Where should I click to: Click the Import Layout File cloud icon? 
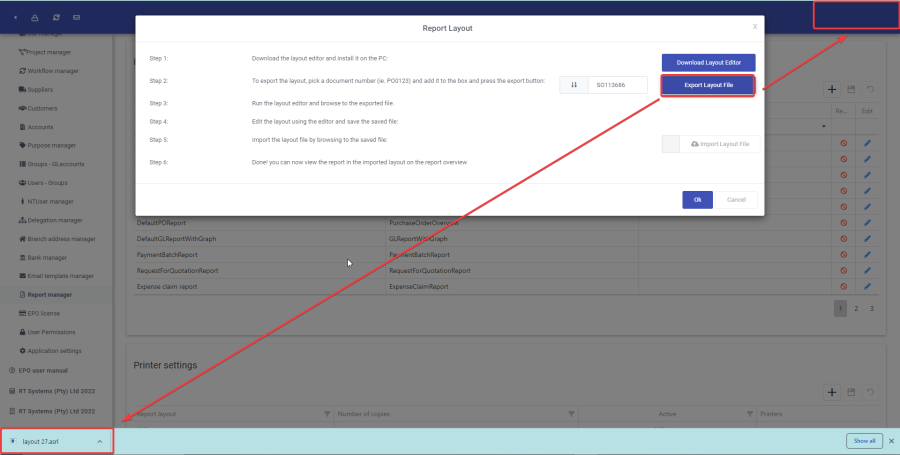click(695, 144)
